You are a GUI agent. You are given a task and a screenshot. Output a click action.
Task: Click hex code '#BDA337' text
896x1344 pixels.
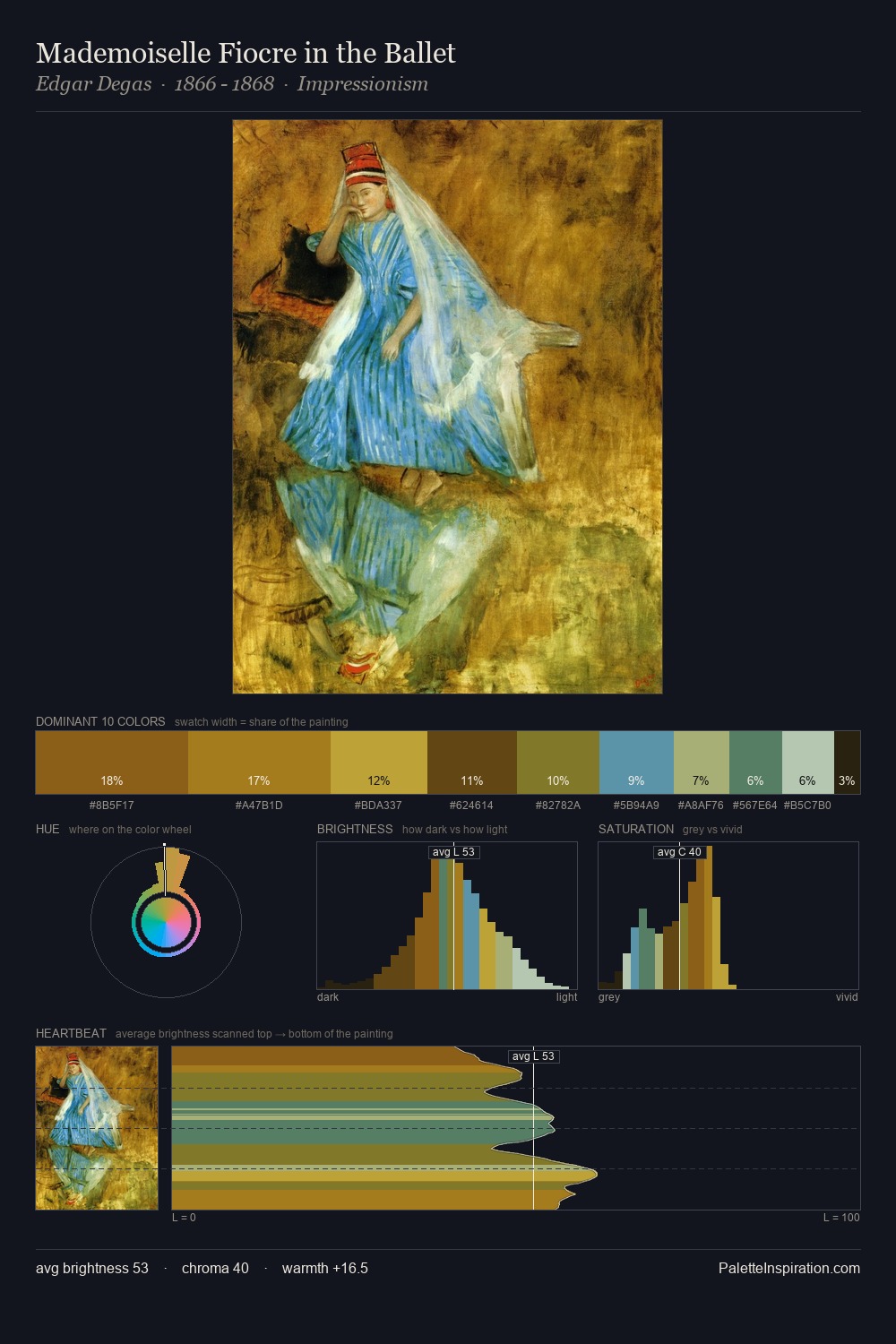point(378,806)
